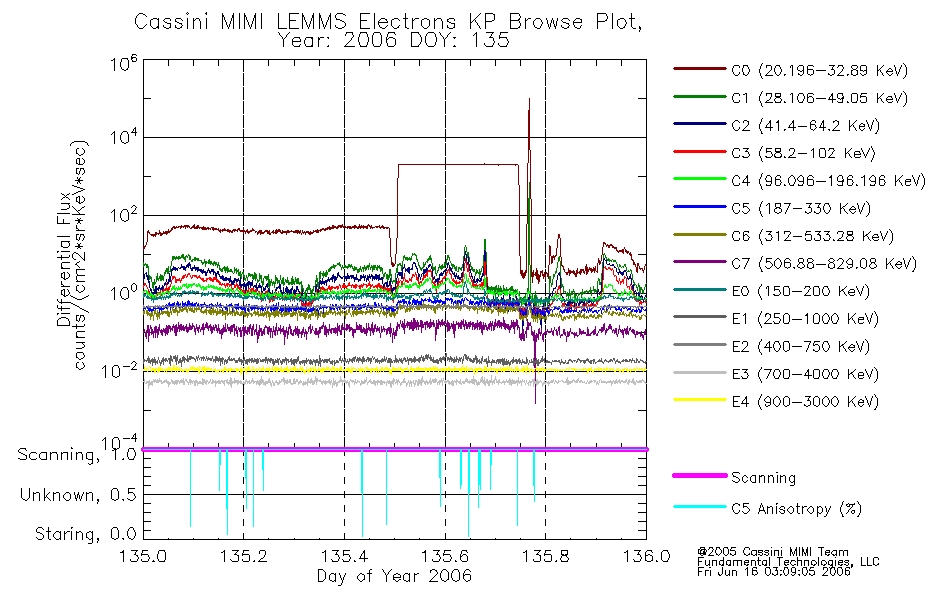
Task: Click the magenta Scanning legend line
Action: pos(699,476)
